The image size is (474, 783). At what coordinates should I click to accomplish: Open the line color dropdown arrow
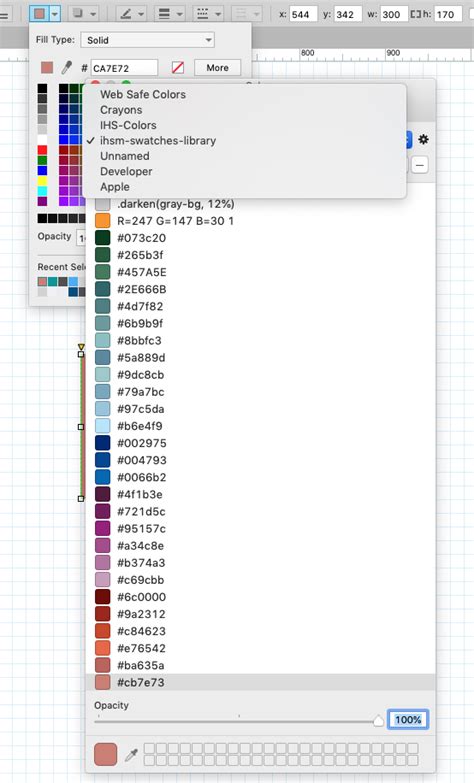tap(141, 14)
